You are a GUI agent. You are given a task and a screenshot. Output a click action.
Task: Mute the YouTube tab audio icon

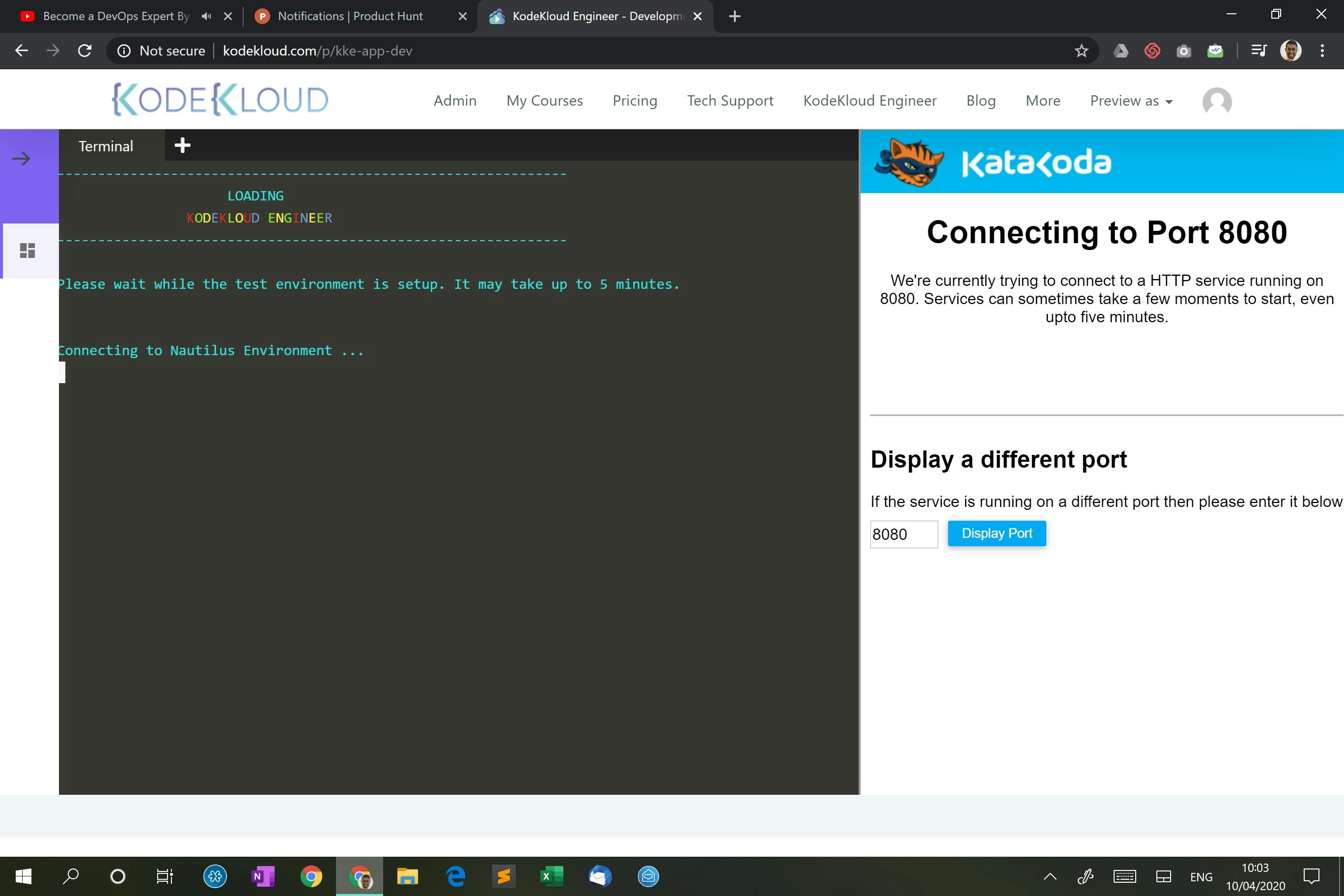point(206,16)
